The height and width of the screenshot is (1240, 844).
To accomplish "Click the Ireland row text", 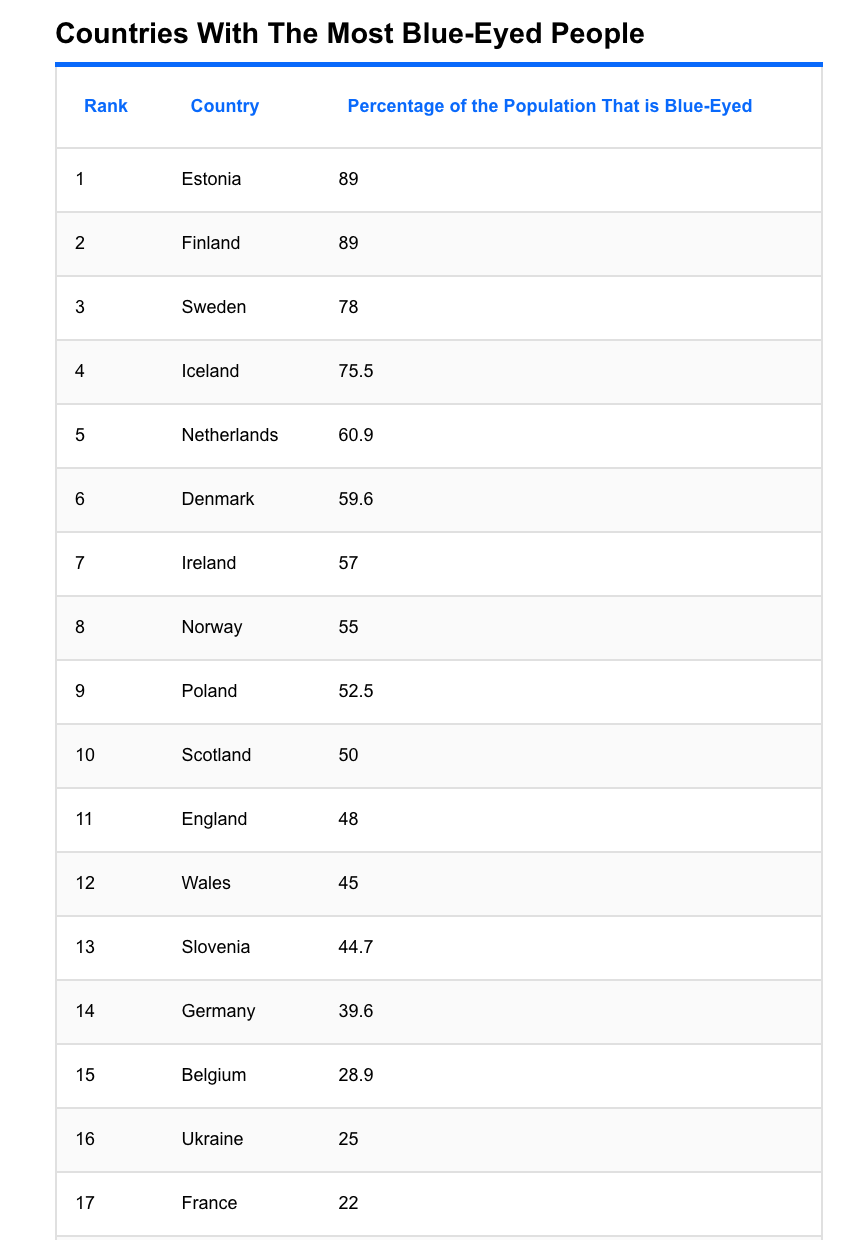I will tap(209, 563).
